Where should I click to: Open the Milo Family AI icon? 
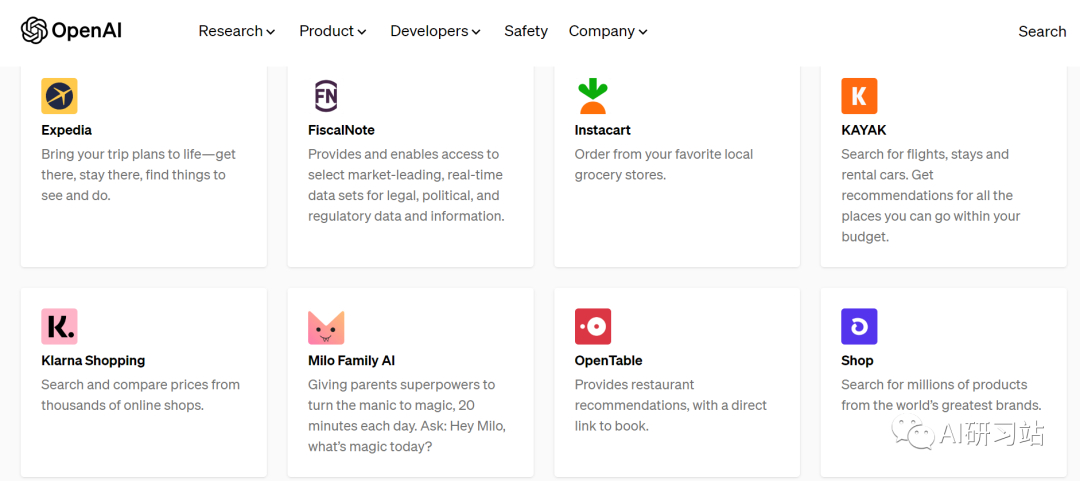326,327
